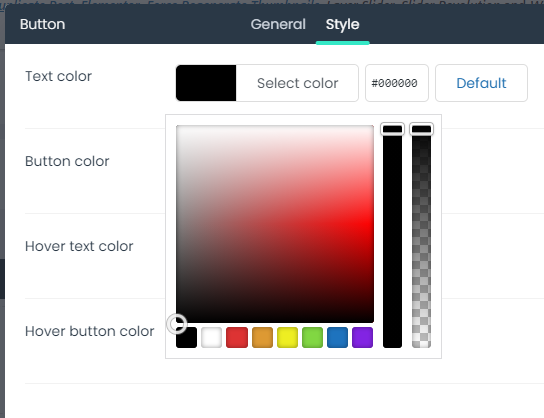Click the Select color button for Text color
This screenshot has width=544, height=418.
coord(297,83)
